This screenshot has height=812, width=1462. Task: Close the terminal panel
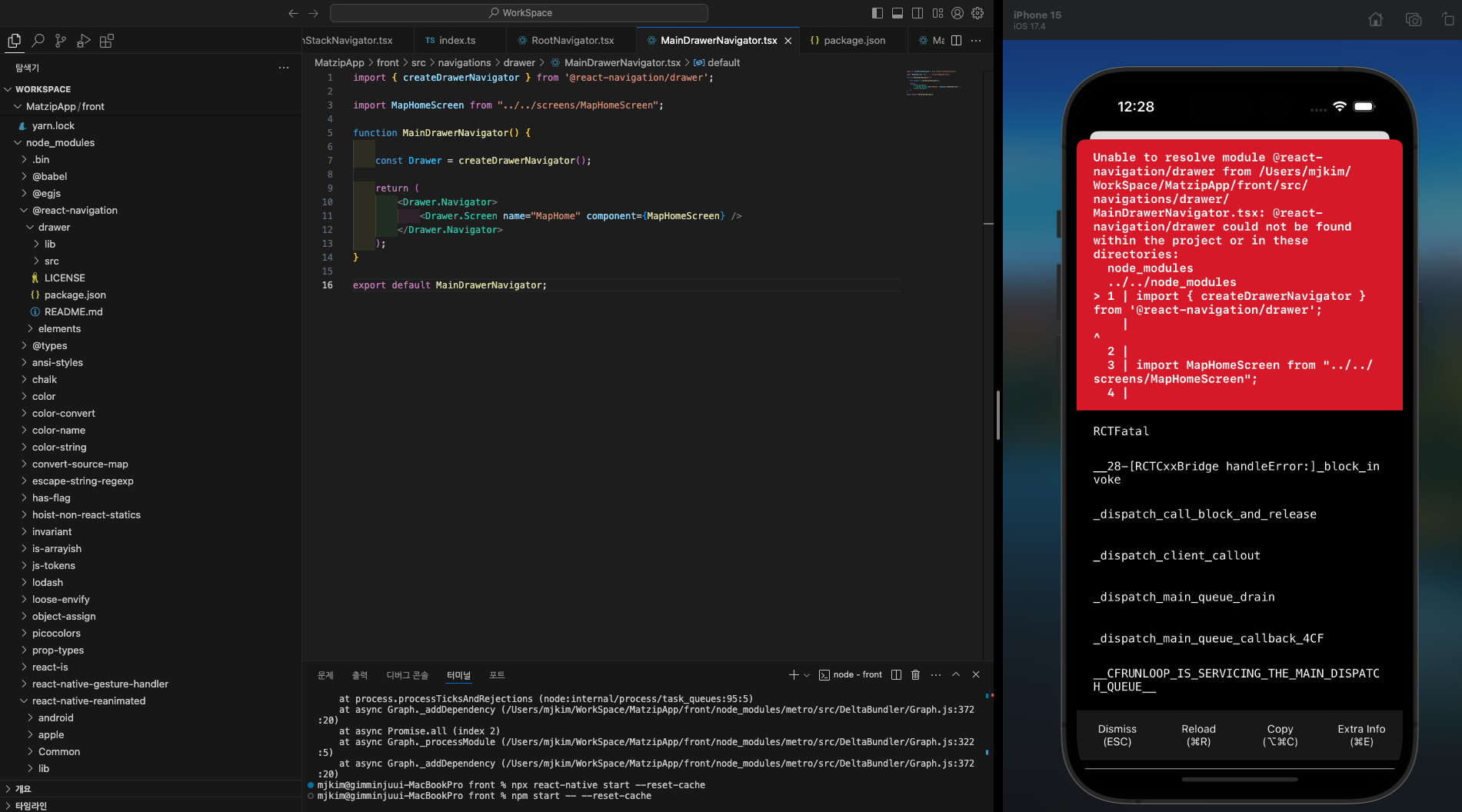click(x=976, y=674)
